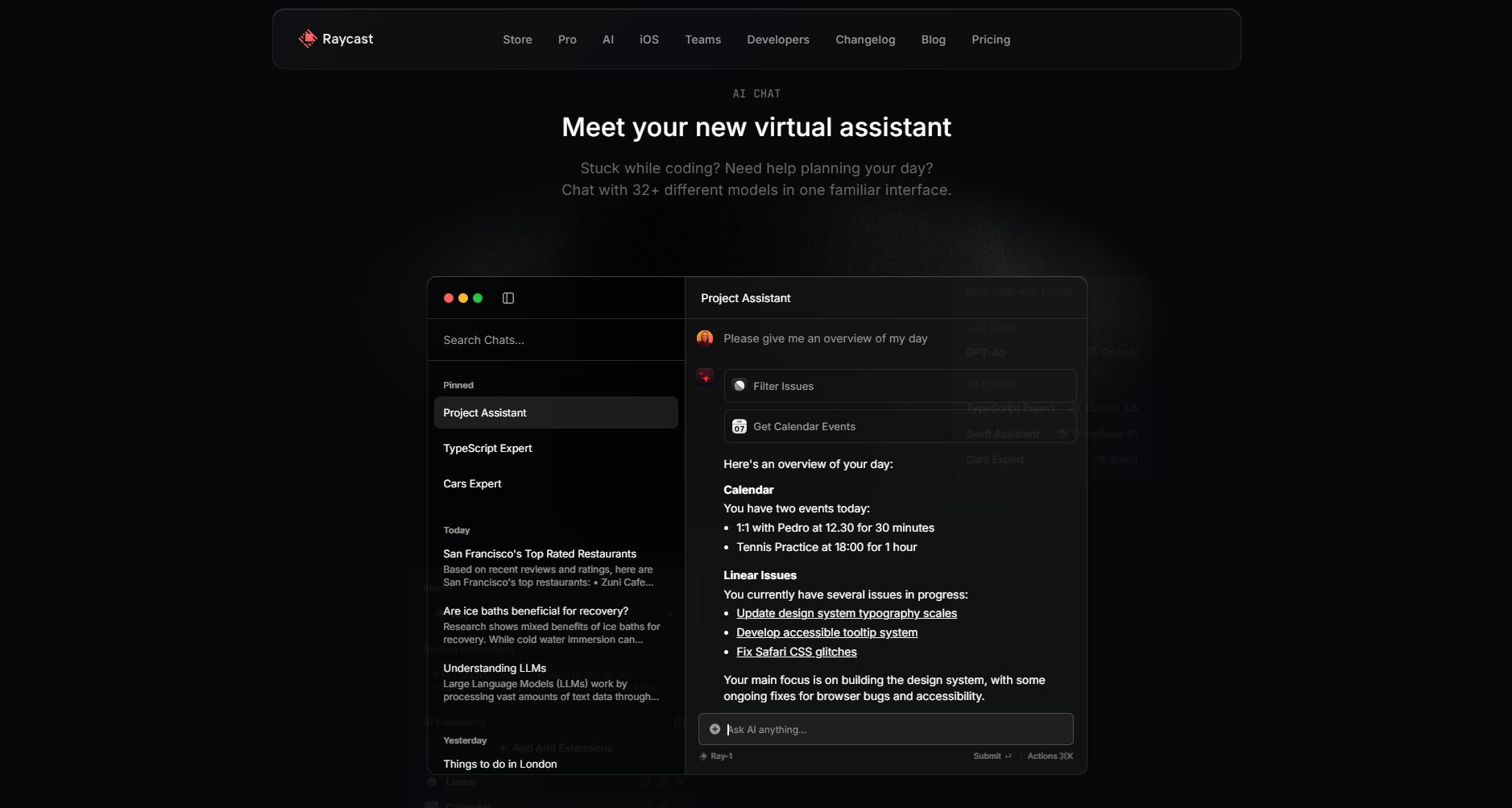Click the Filter Issues Linear icon
Screen dimensions: 1512x808
point(739,386)
